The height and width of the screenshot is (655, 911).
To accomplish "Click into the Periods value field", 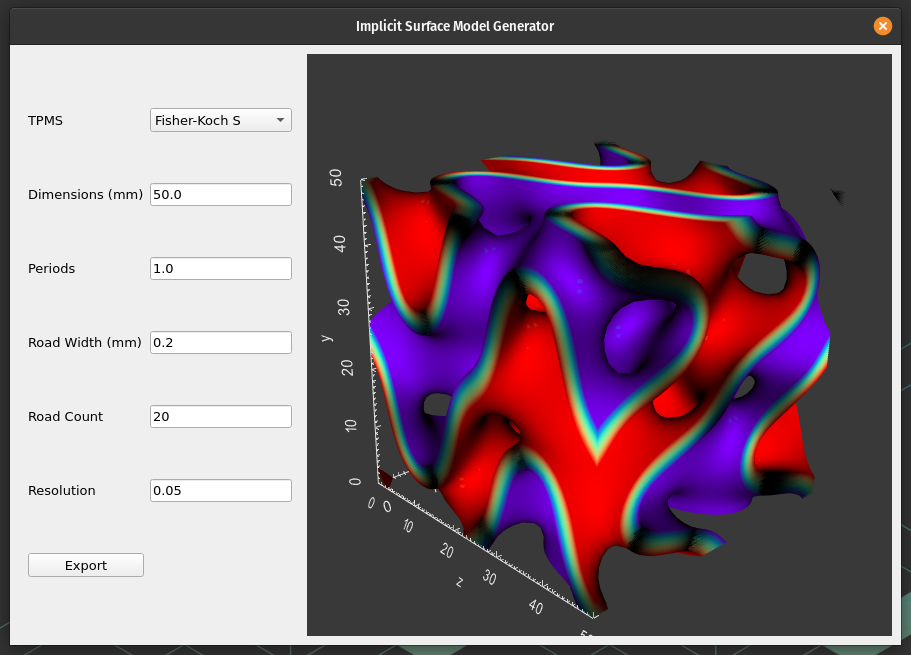I will point(220,268).
